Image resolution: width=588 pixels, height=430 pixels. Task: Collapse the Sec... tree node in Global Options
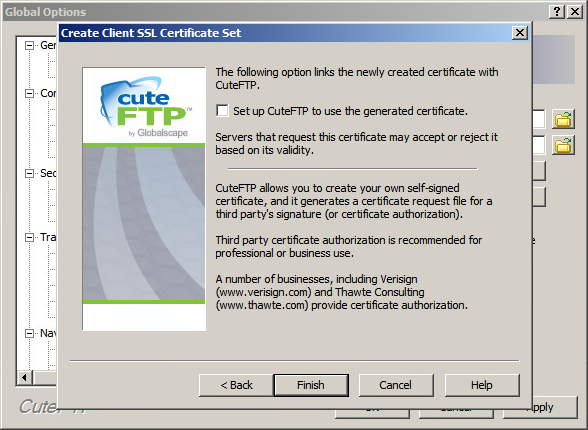[29, 173]
